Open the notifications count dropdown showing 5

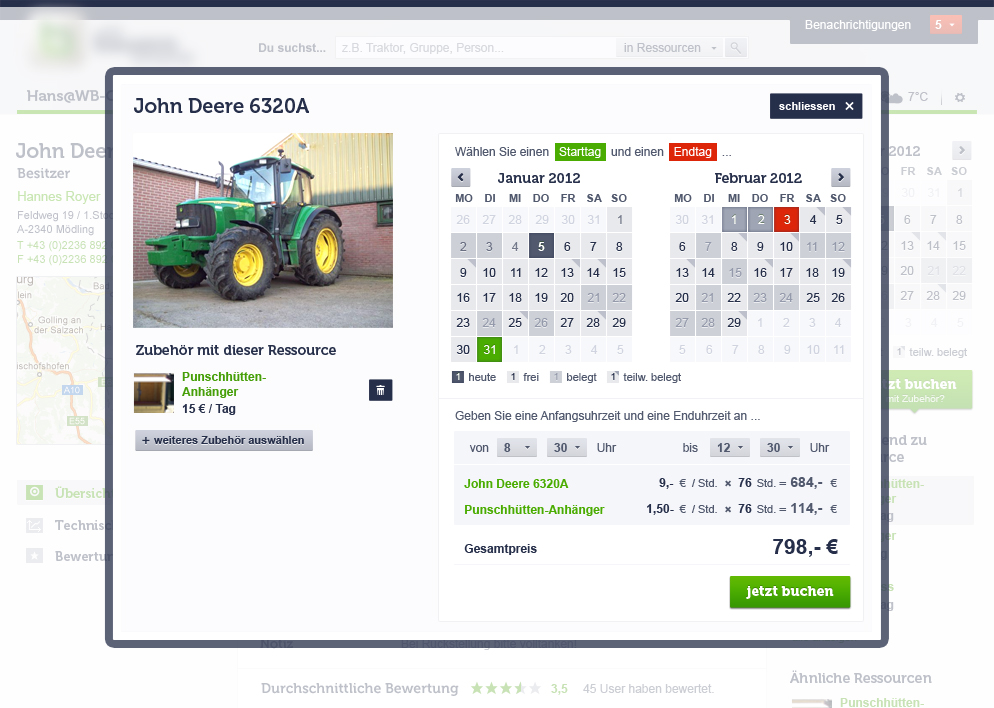point(945,25)
